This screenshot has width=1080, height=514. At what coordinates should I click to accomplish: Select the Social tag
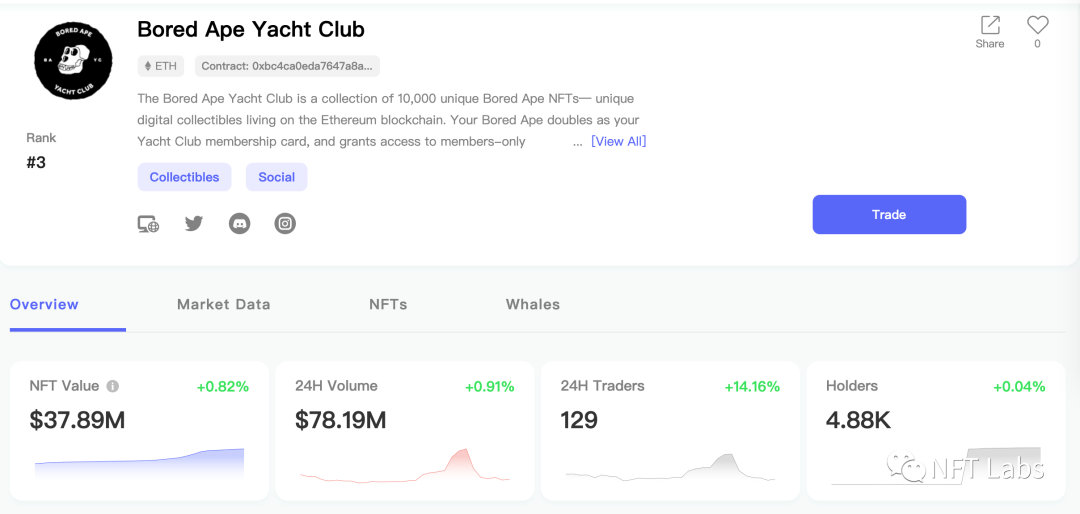(277, 177)
